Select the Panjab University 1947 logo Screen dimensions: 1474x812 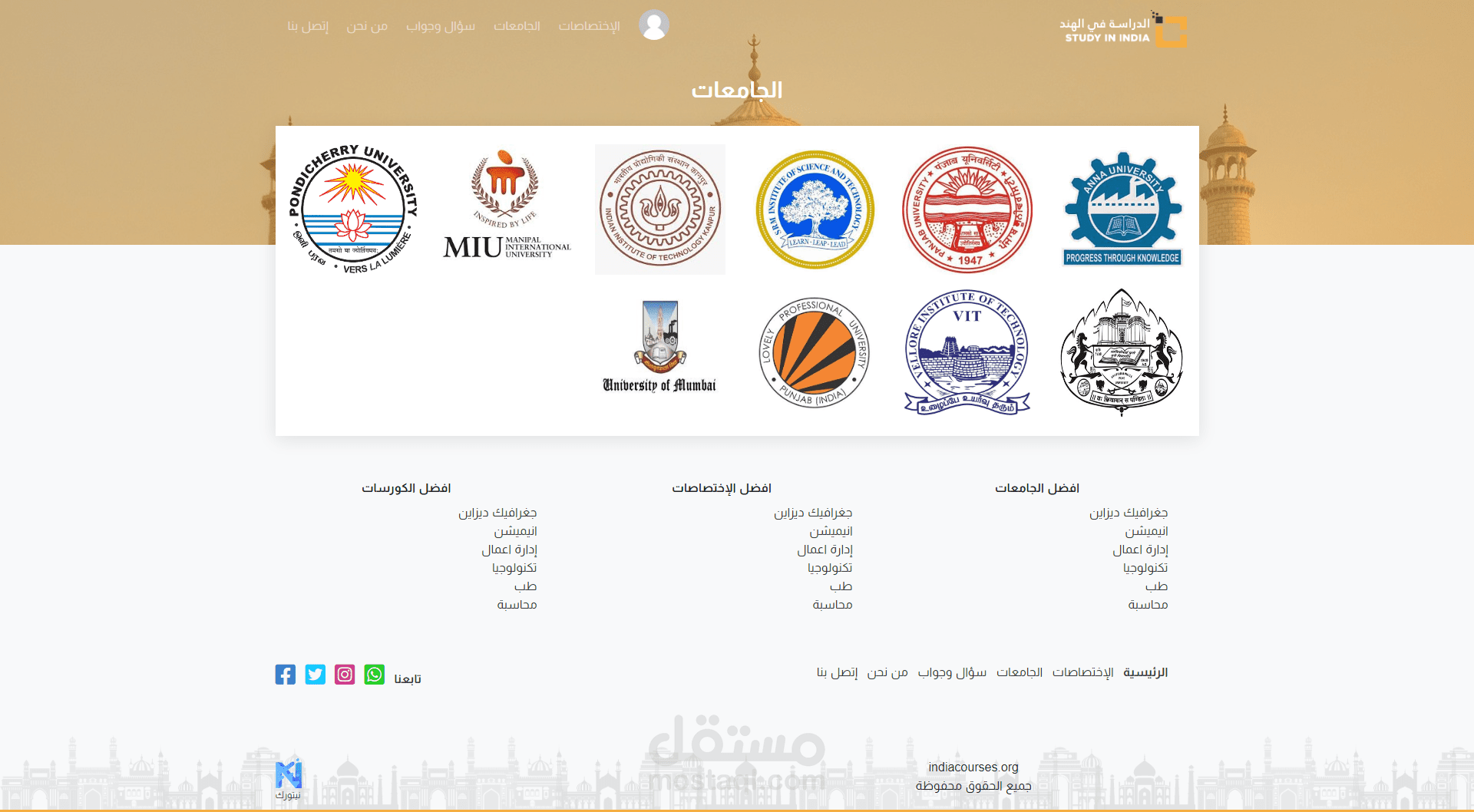[x=967, y=210]
